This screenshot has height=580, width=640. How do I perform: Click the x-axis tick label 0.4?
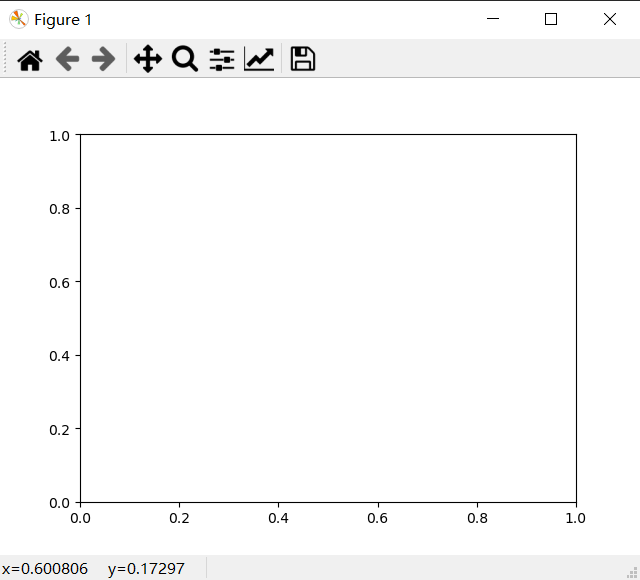click(x=278, y=518)
